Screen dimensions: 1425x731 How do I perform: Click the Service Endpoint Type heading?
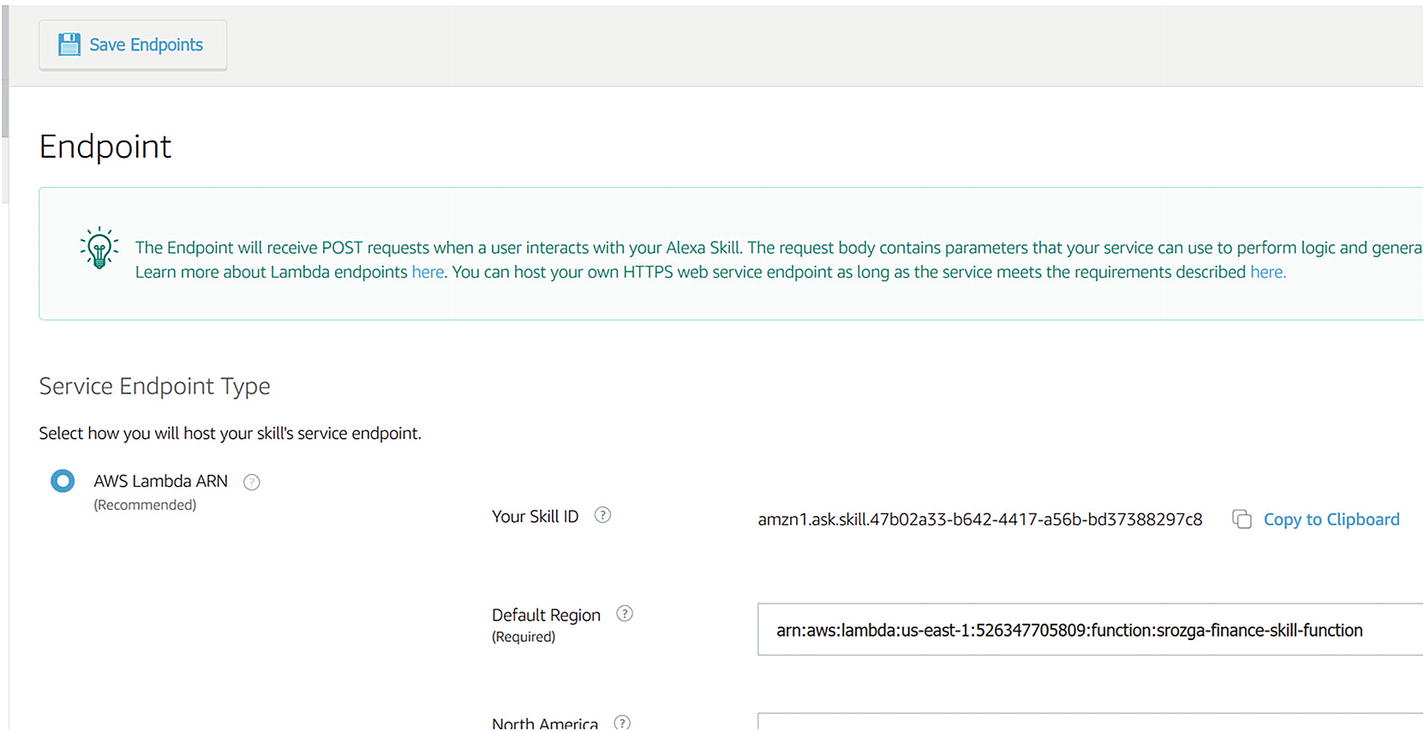pyautogui.click(x=155, y=386)
